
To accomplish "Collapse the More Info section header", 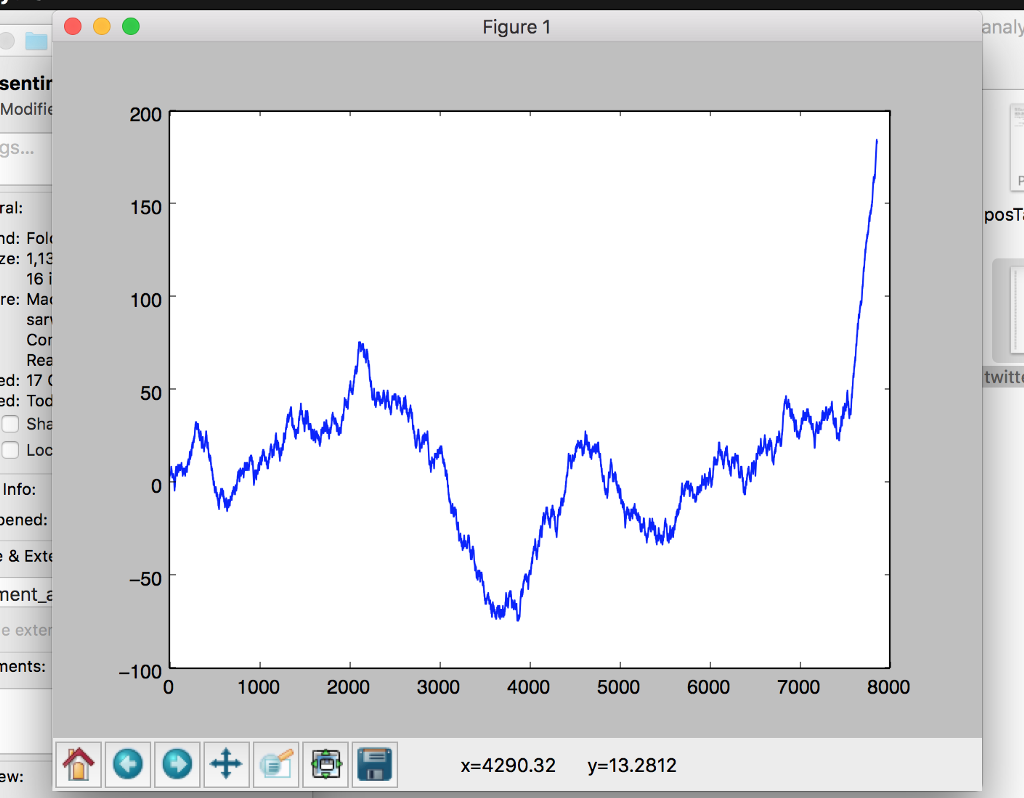I will point(22,489).
